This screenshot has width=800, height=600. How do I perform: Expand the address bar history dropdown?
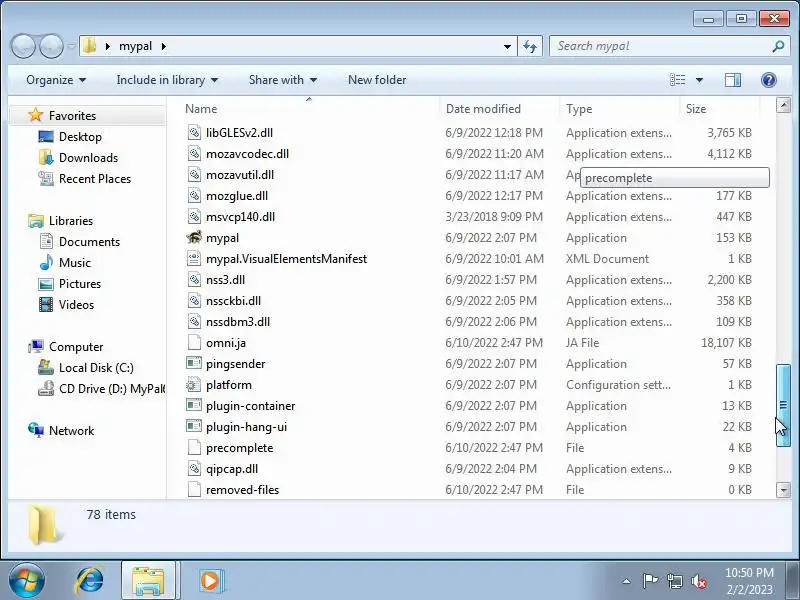coord(507,46)
